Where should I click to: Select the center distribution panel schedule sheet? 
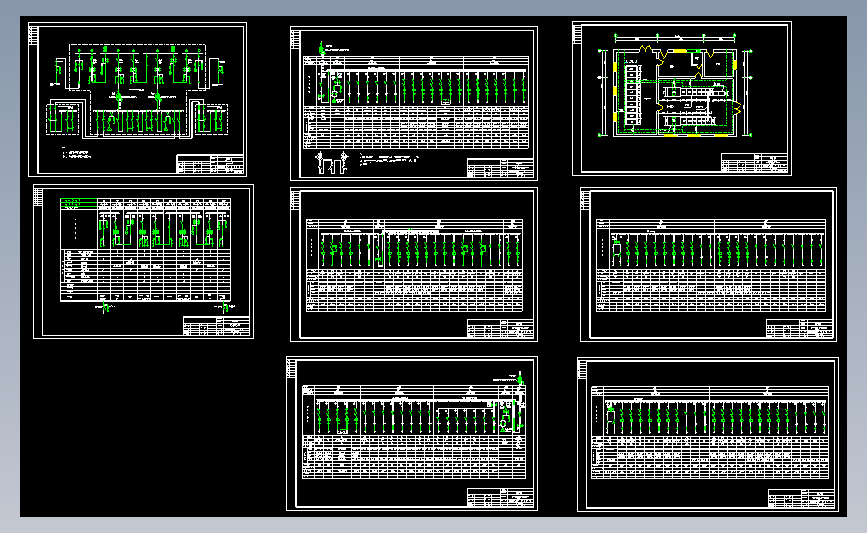point(414,264)
